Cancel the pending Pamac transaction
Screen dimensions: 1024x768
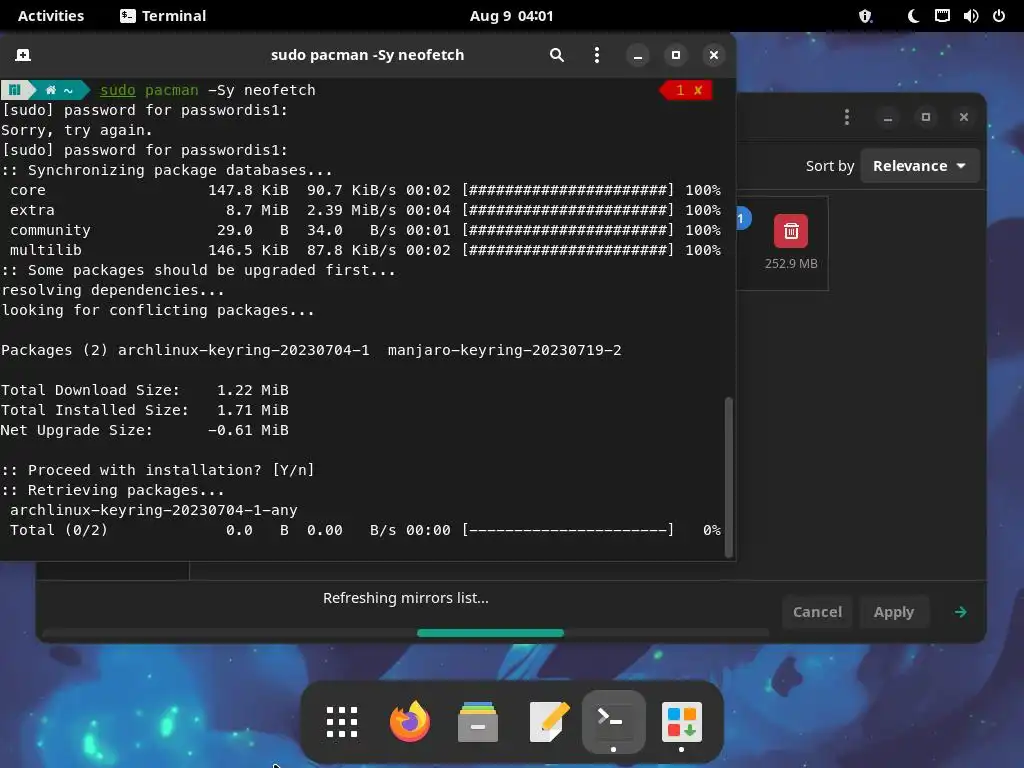[817, 612]
